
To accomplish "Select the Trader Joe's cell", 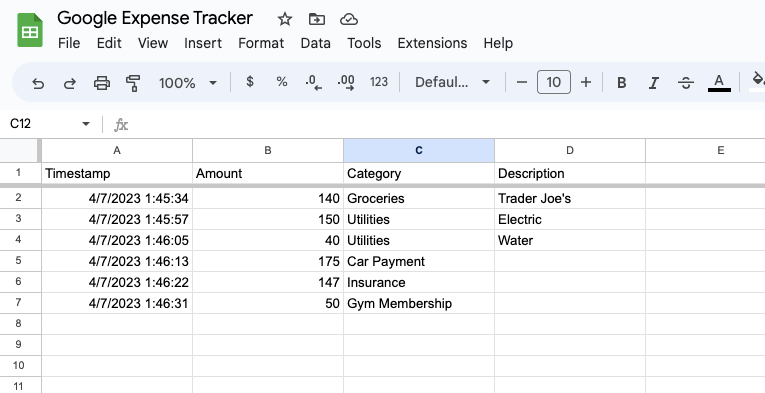I will pyautogui.click(x=570, y=198).
